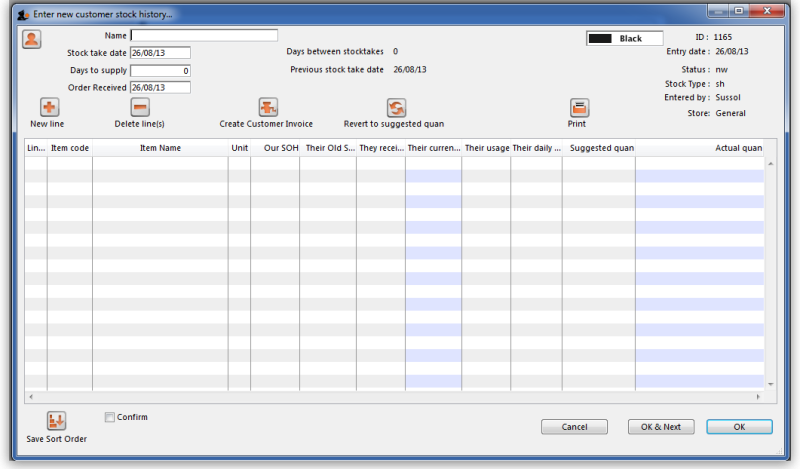Click the Actual quan column header

(699, 148)
